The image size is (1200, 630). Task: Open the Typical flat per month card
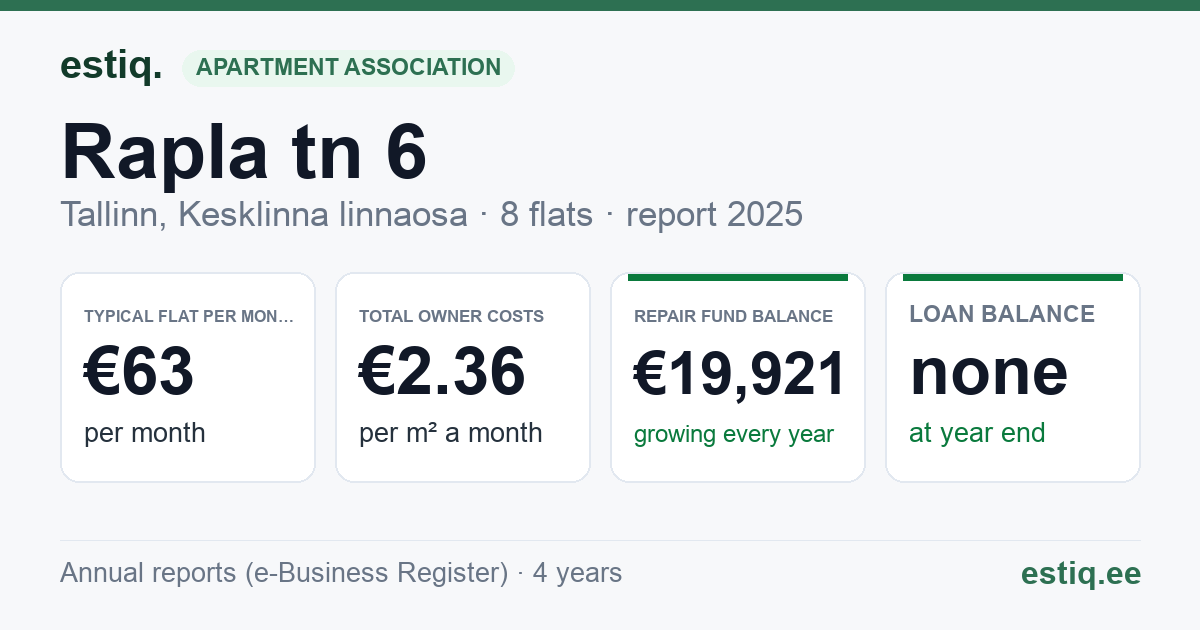tap(188, 377)
